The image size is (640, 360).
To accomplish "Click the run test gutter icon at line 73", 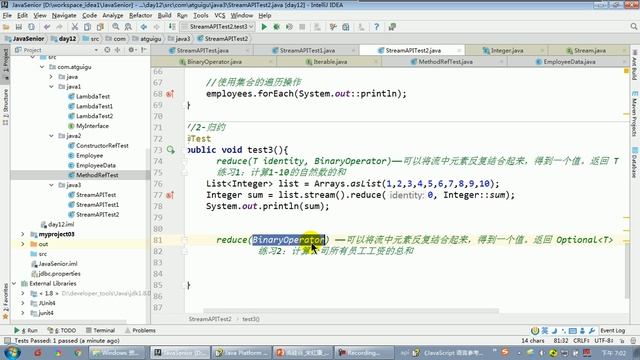I will pos(170,150).
